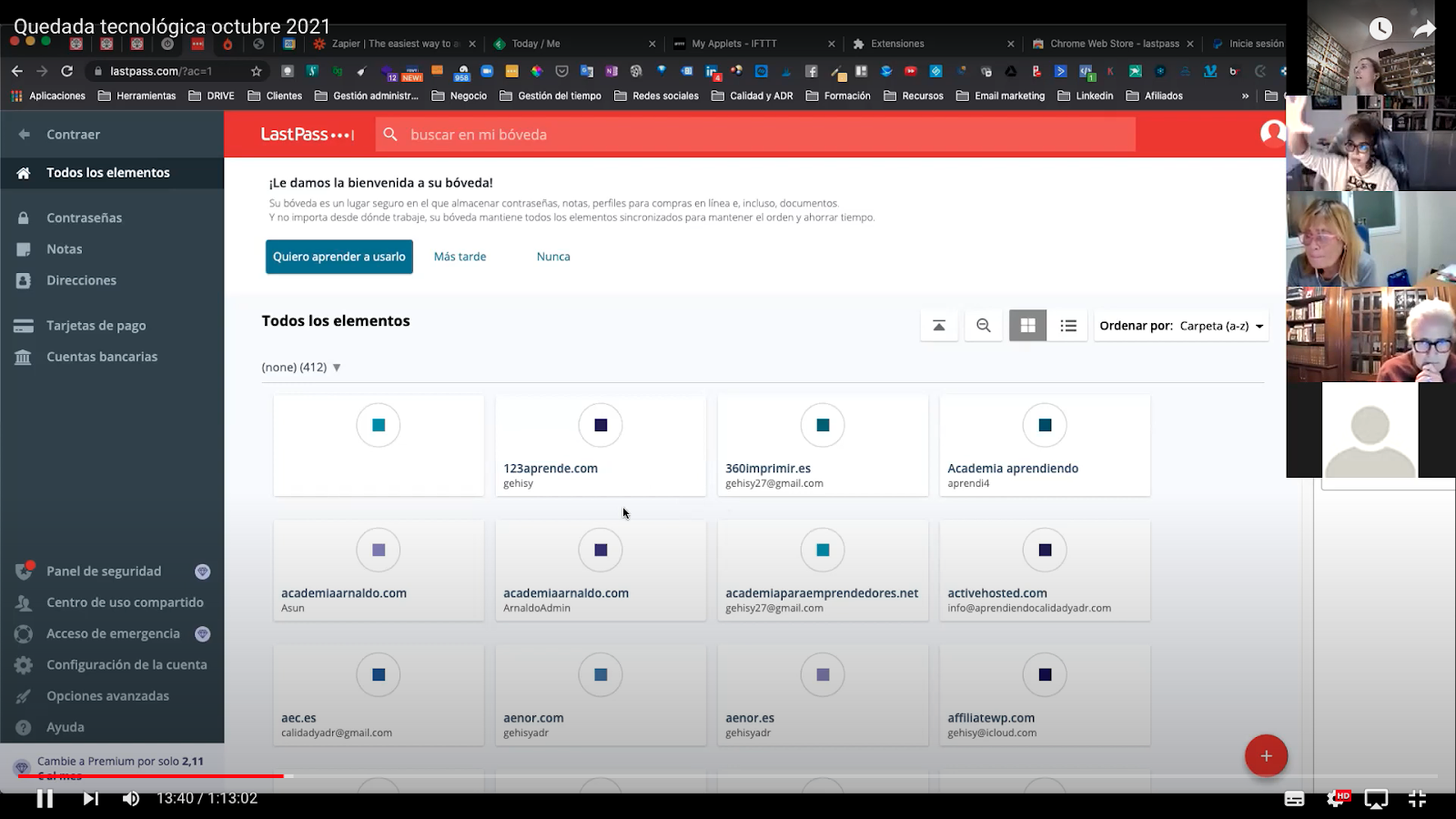Click the search field in LastPass vault
Image resolution: width=1456 pixels, height=819 pixels.
755,135
